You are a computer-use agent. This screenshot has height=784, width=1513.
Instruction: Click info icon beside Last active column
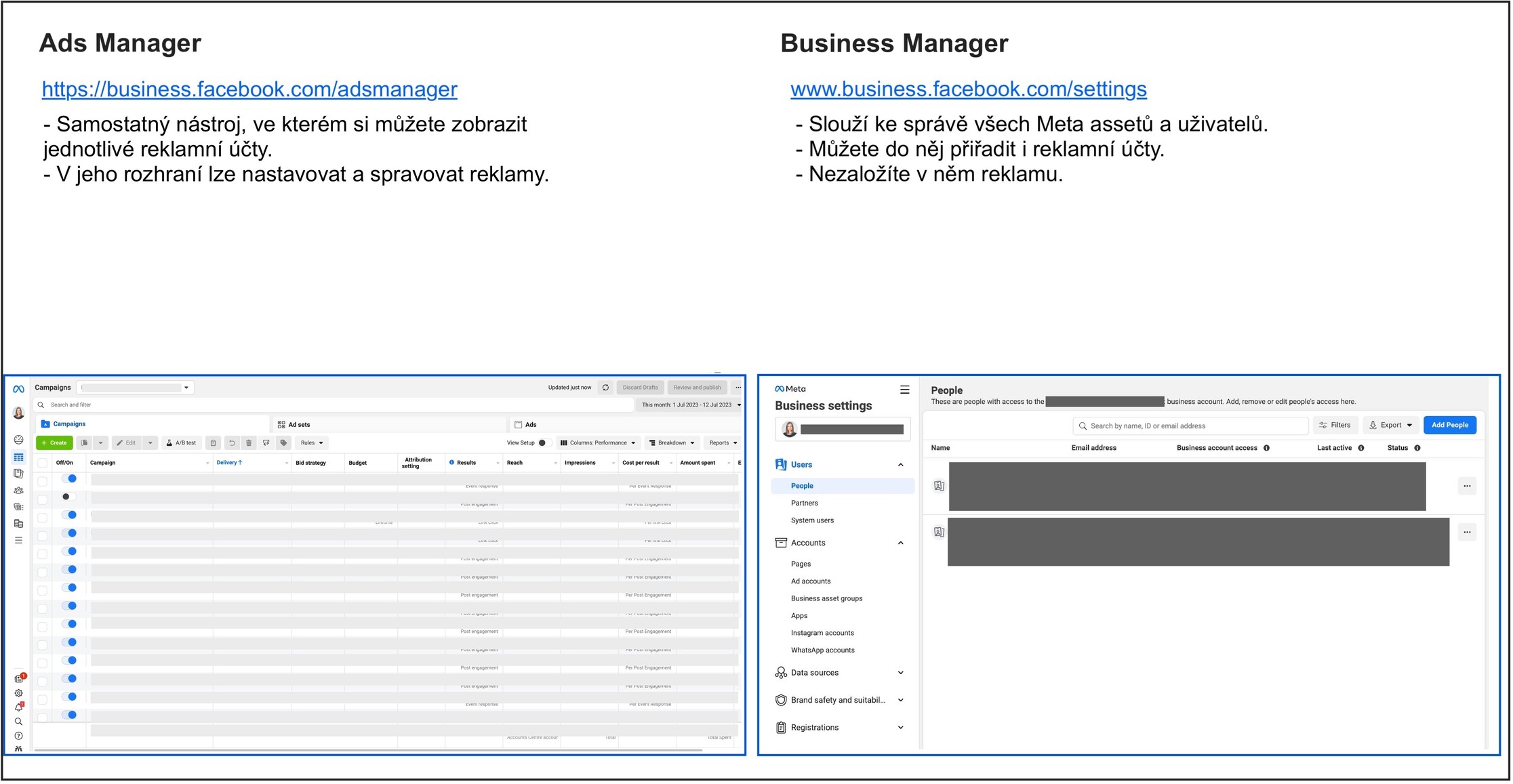click(x=1360, y=448)
